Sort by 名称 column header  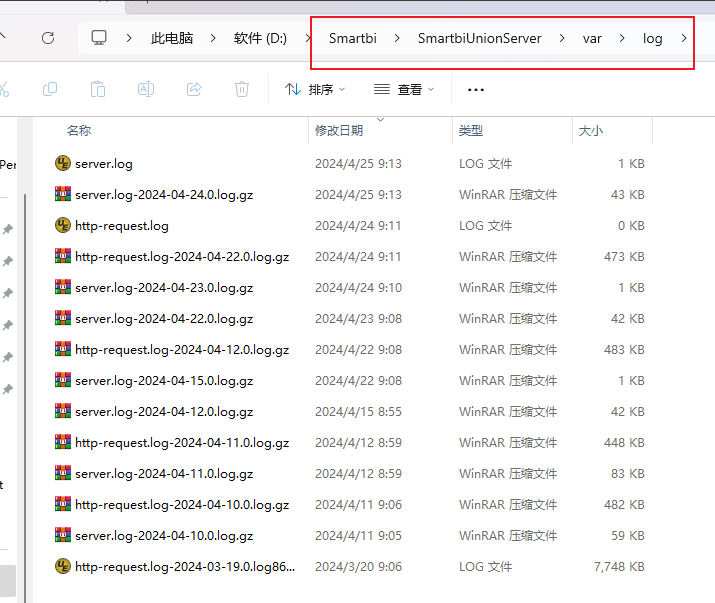pyautogui.click(x=79, y=131)
